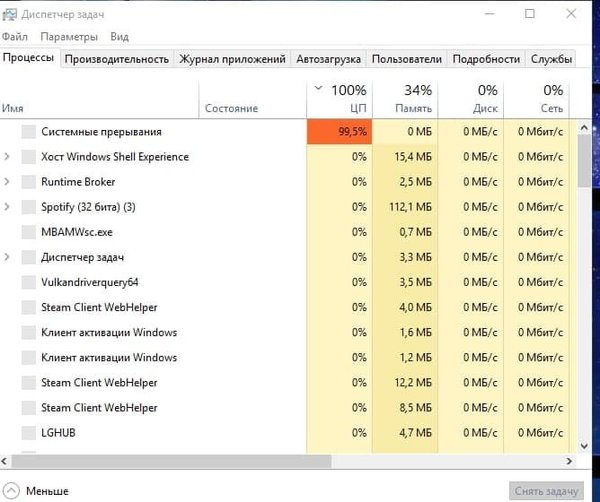Screen dimensions: 600x502
Task: Click the Vulkandriverquery64 process icon
Action: 28,282
